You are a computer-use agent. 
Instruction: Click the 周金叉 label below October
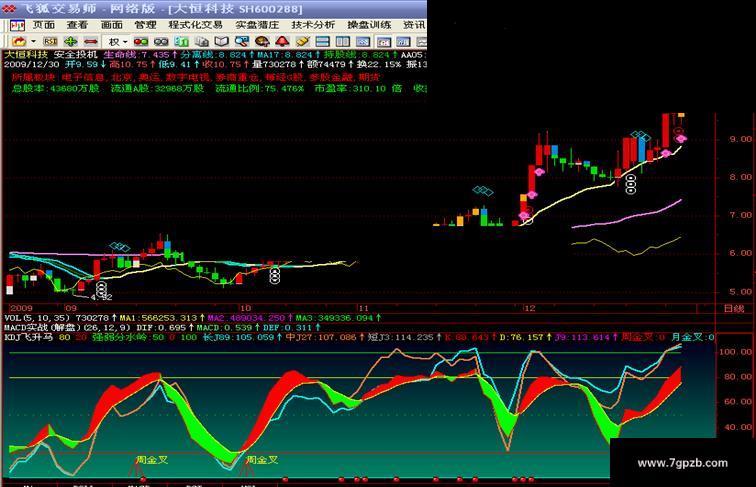tap(263, 460)
